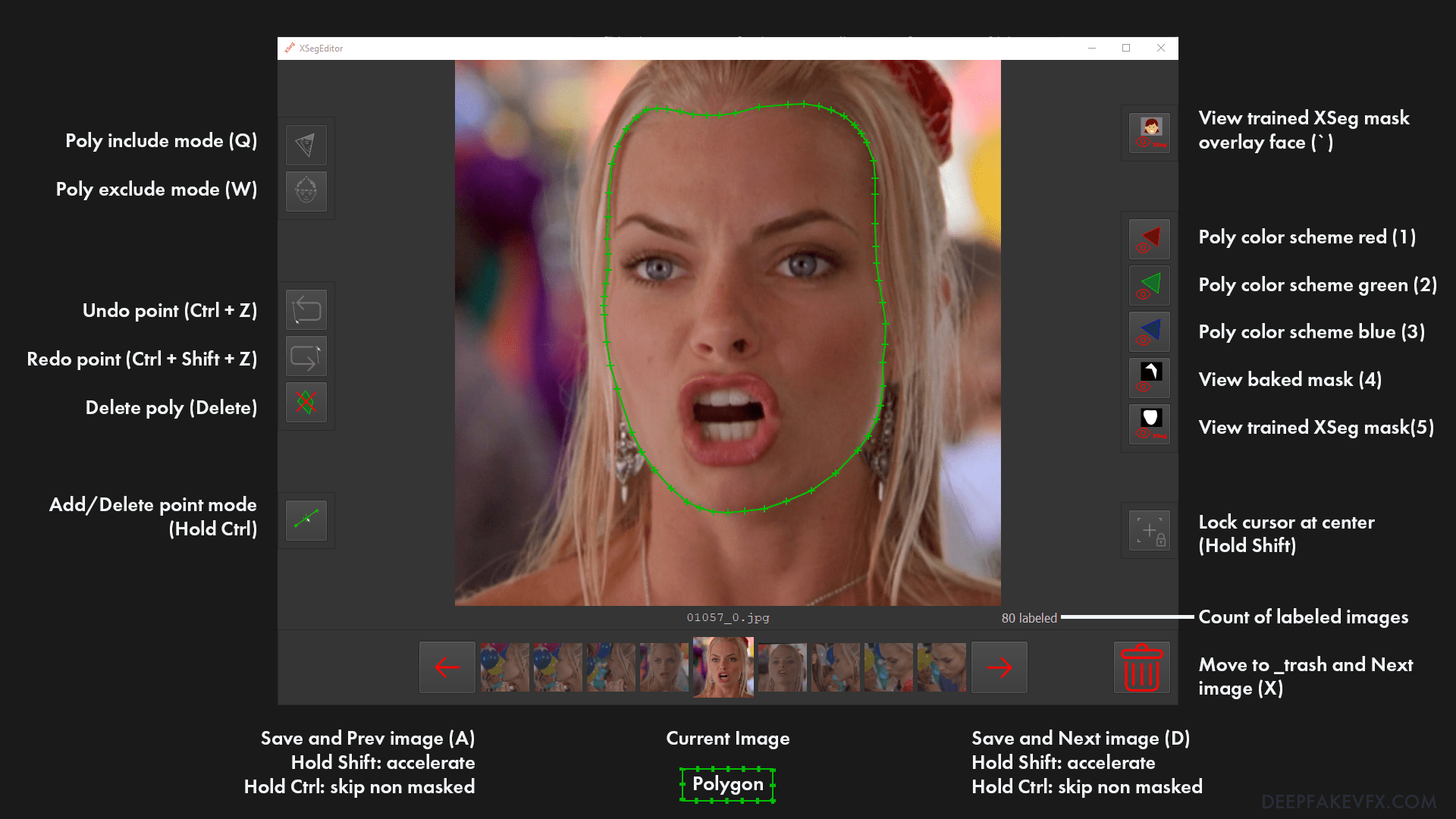Switch to blue poly color scheme
1456x819 pixels.
(1150, 331)
